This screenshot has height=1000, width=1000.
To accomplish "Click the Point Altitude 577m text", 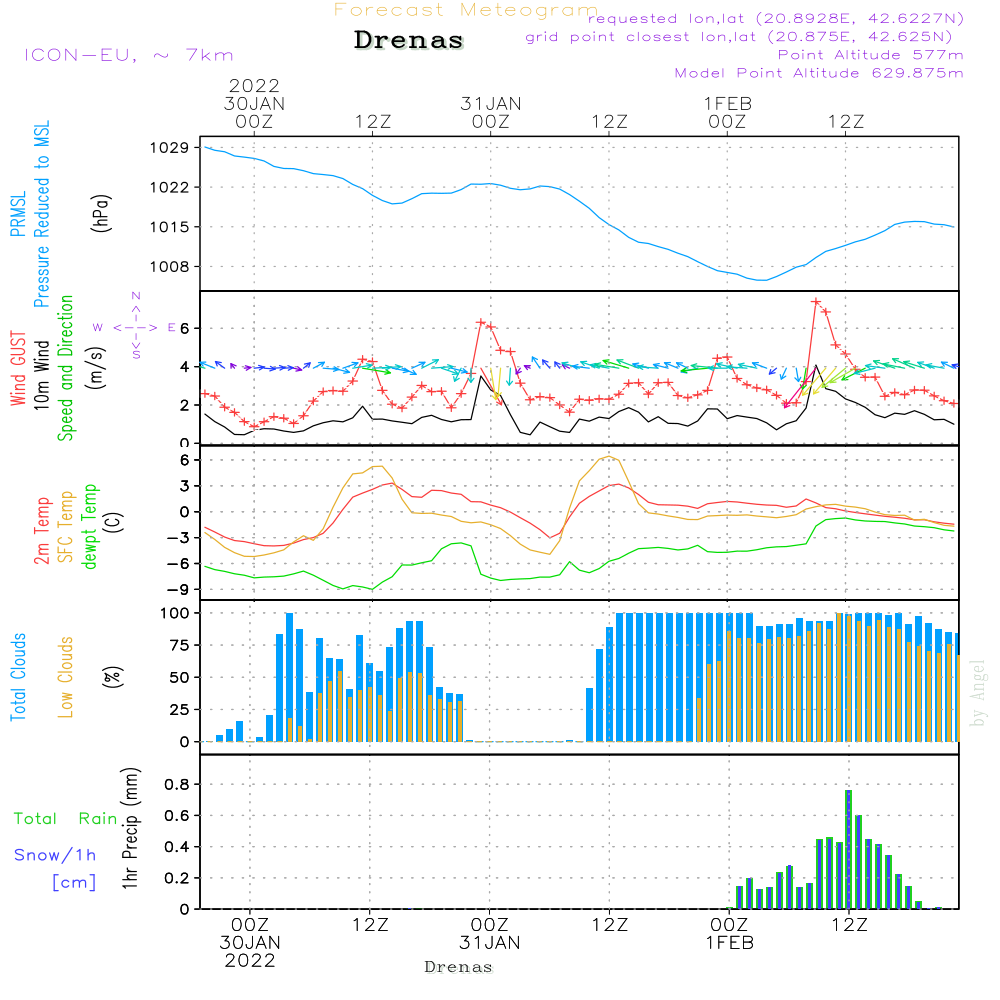I will pyautogui.click(x=870, y=55).
